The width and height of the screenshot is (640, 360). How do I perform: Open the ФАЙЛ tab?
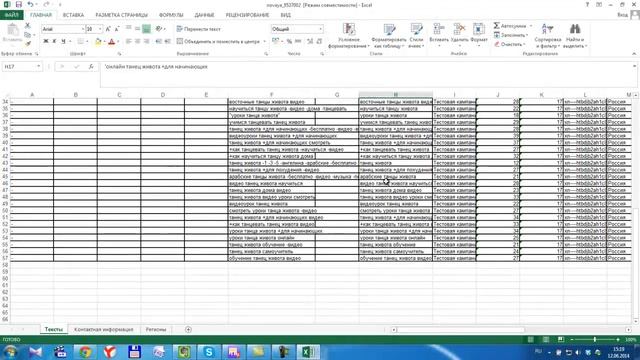[x=11, y=15]
